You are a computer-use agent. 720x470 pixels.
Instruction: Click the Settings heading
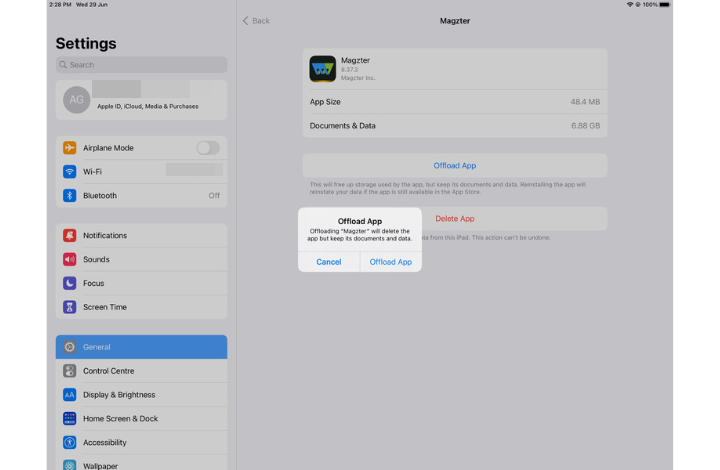pyautogui.click(x=86, y=44)
